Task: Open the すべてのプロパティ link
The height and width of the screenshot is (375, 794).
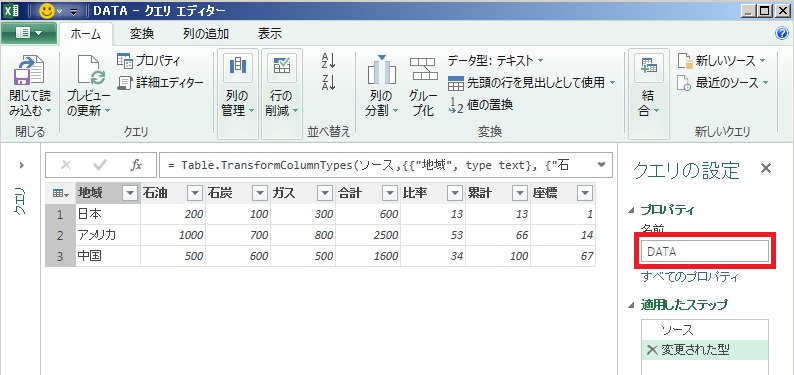Action: tap(690, 277)
